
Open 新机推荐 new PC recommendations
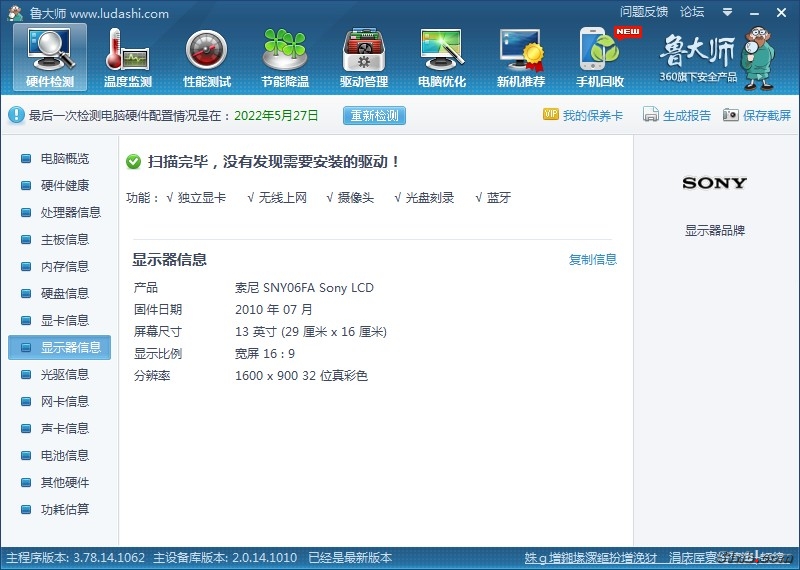pos(520,57)
